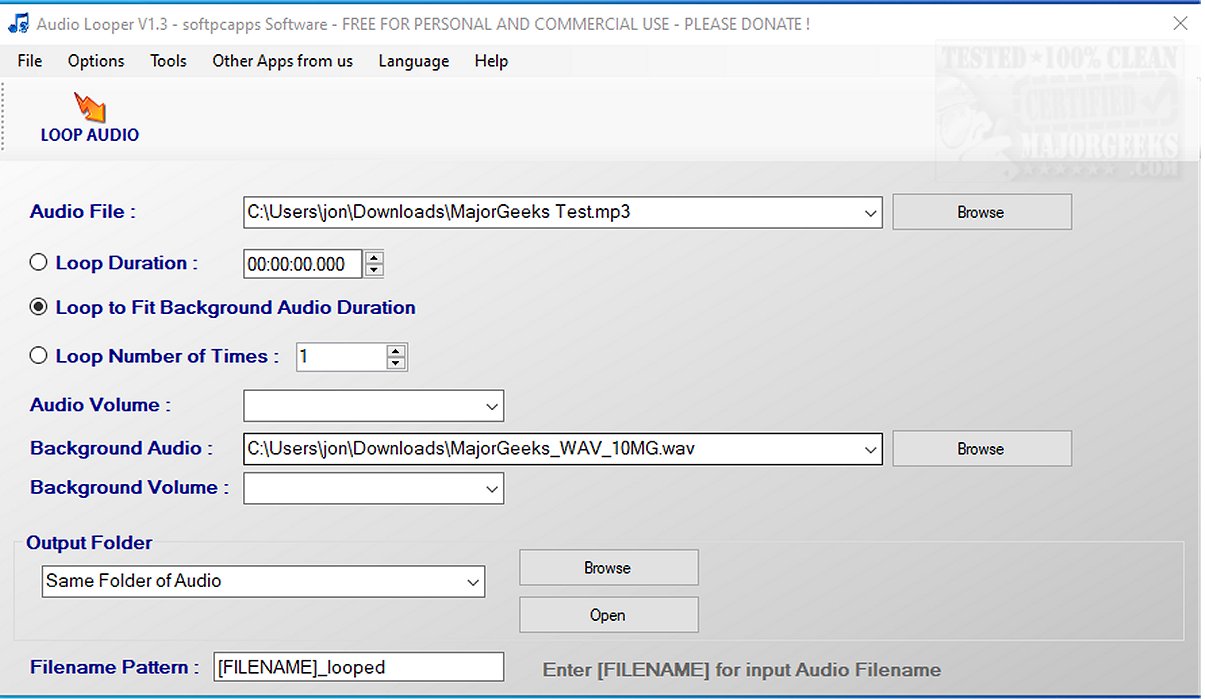Close the Audio Looper window
Viewport: 1205px width, 699px height.
point(1182,23)
